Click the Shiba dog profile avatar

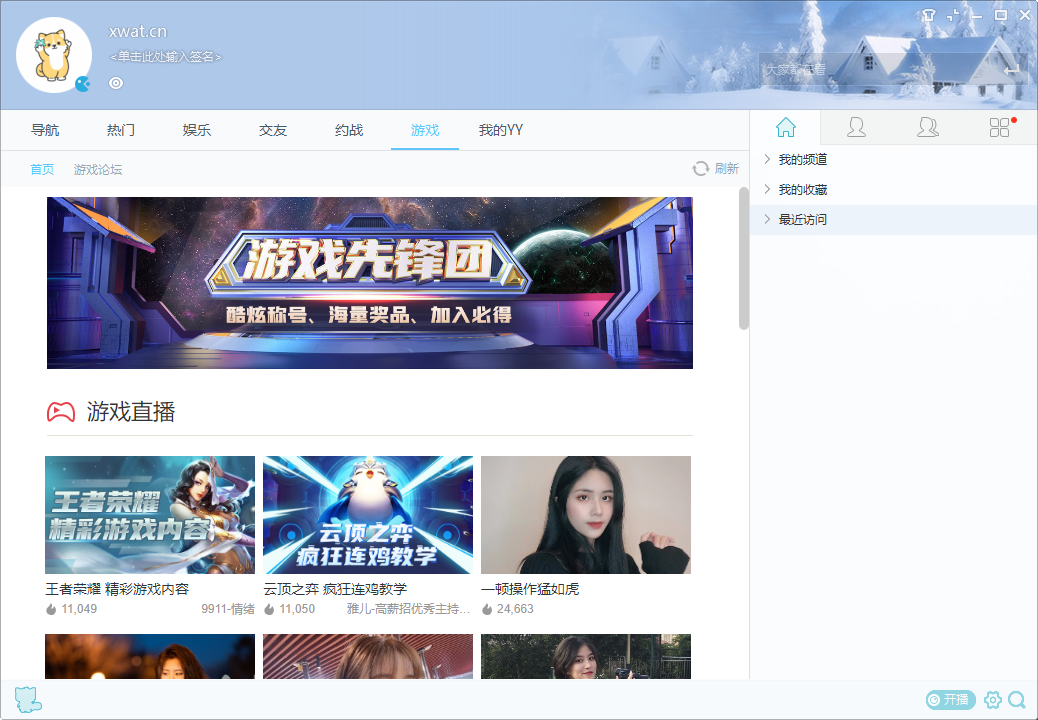[54, 55]
